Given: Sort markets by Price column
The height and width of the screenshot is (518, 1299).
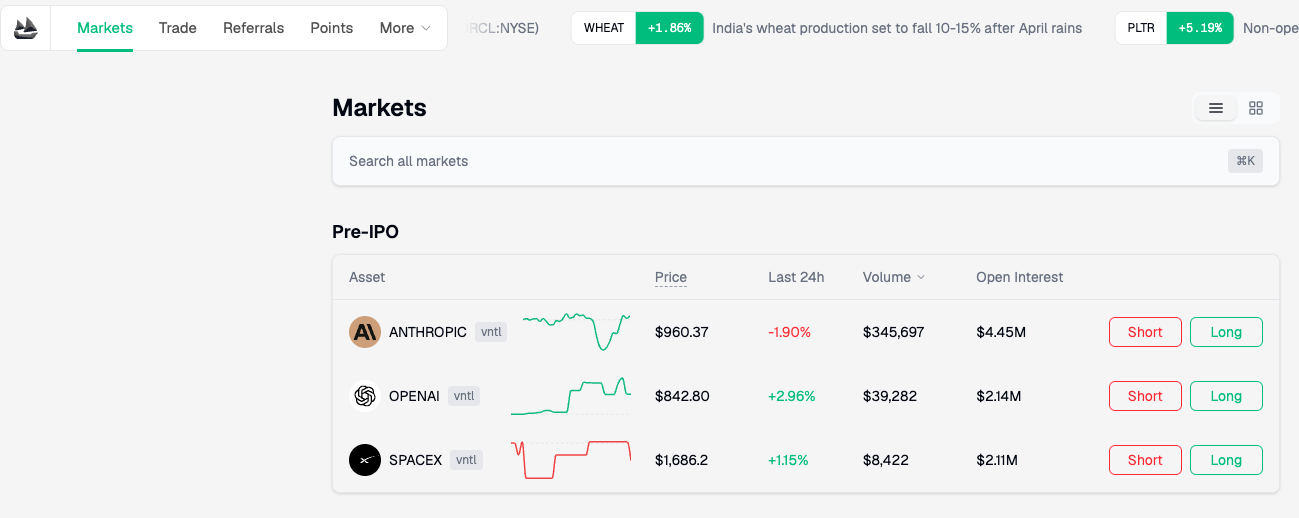Looking at the screenshot, I should pos(671,277).
